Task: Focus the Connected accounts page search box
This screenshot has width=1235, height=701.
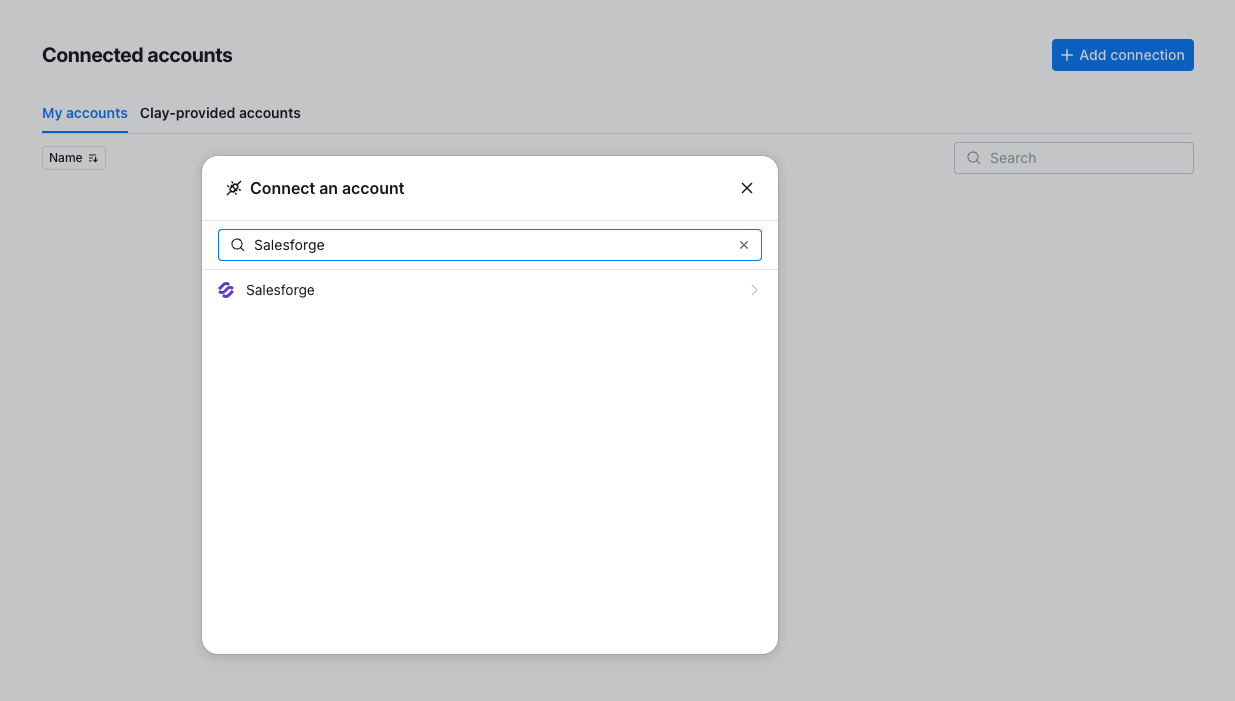Action: (1073, 158)
